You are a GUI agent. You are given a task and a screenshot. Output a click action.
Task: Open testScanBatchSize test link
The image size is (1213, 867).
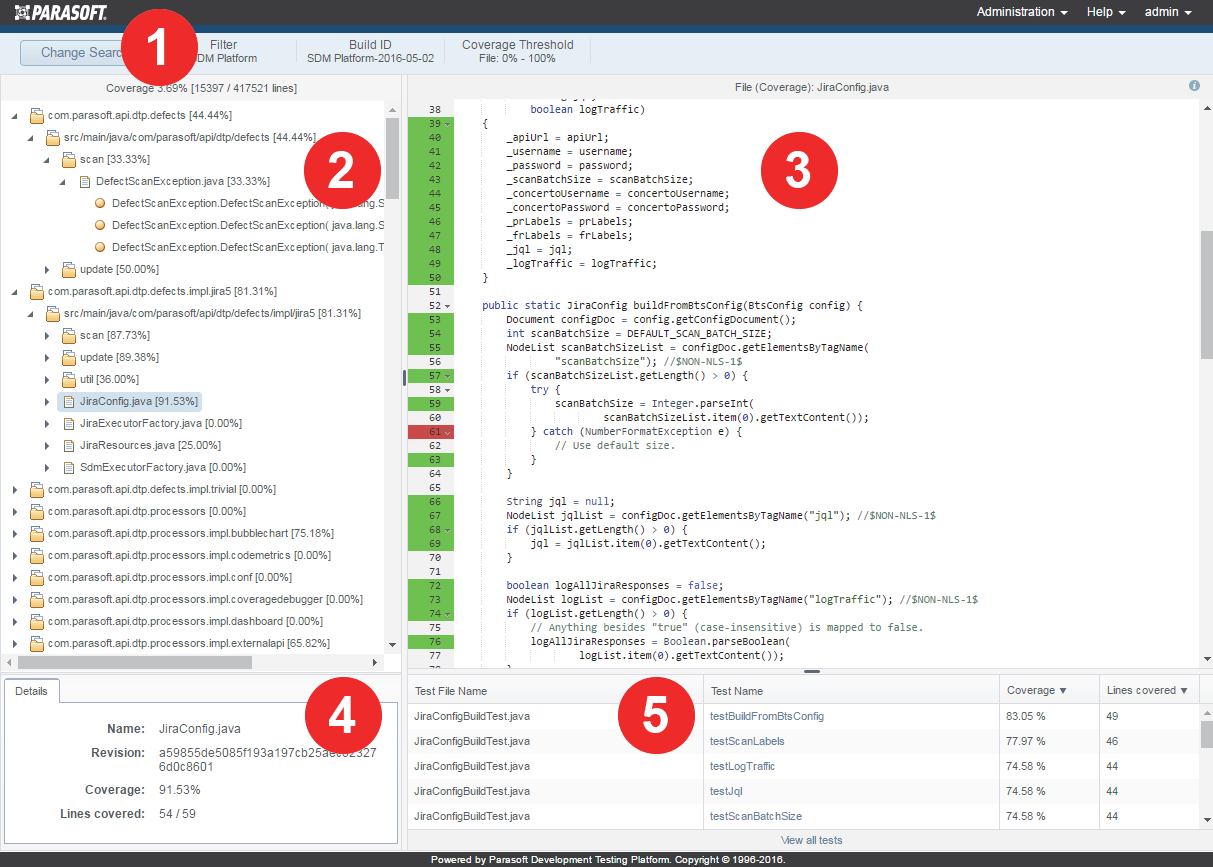756,816
